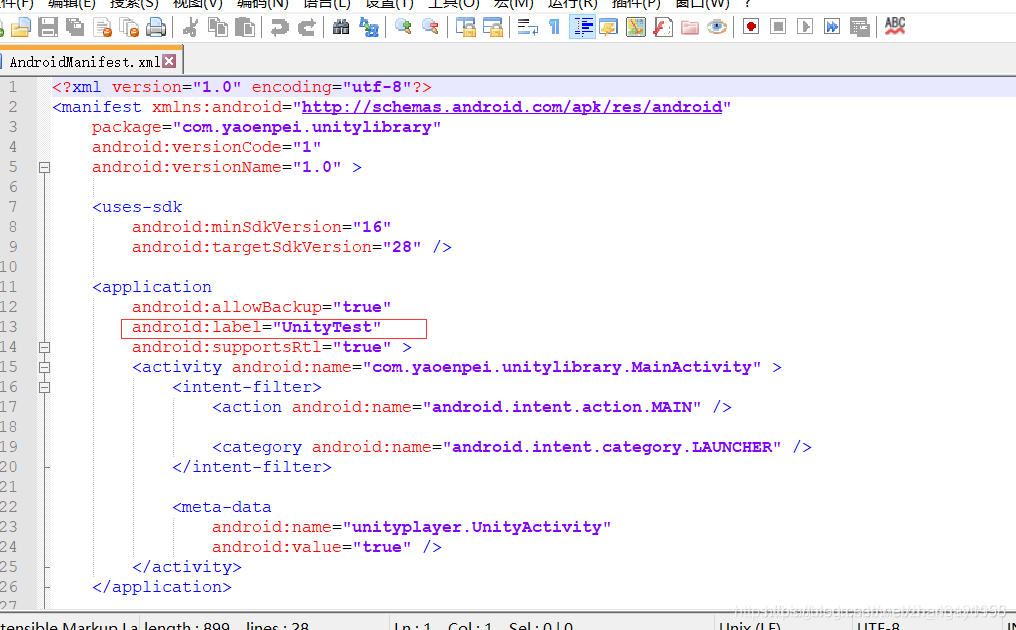Click the package "com.yaoenpei.unitylibrary" value
The image size is (1016, 630).
click(x=306, y=127)
